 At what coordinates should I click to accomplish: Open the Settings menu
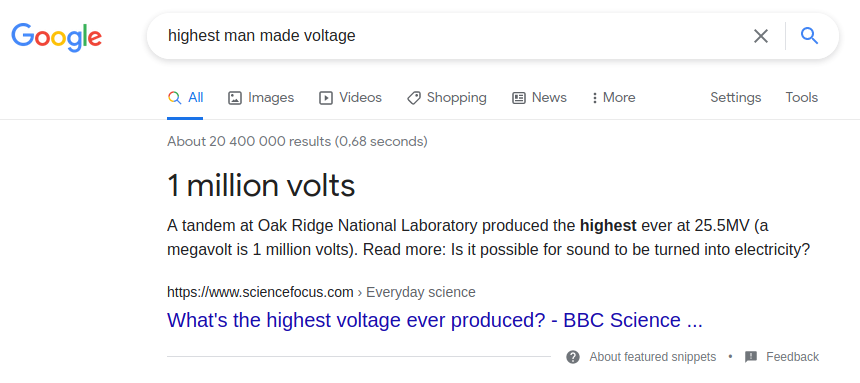tap(735, 98)
